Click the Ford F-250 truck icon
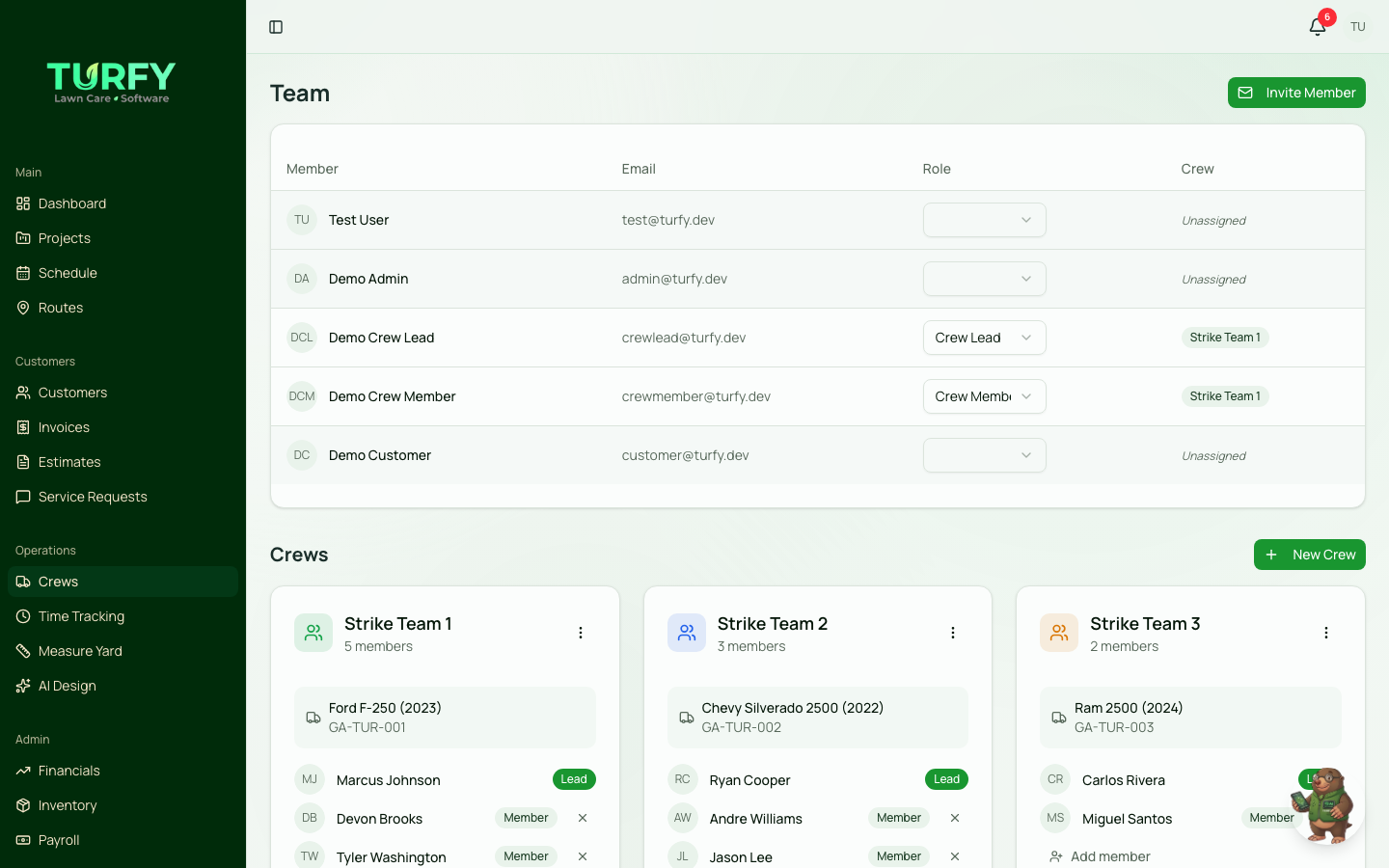Image resolution: width=1389 pixels, height=868 pixels. tap(313, 718)
